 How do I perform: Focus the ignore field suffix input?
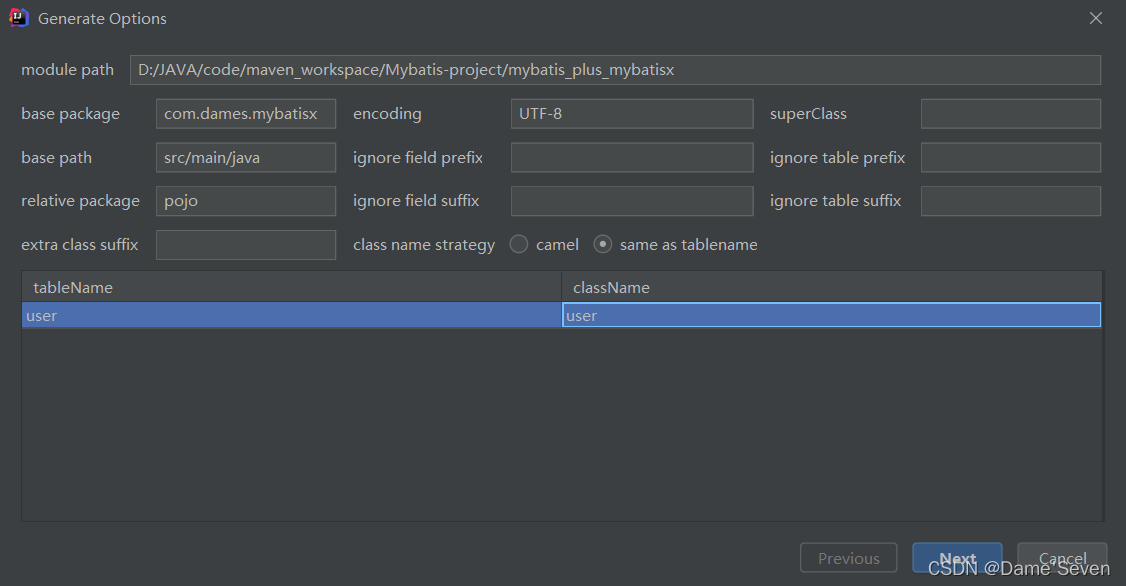click(632, 201)
